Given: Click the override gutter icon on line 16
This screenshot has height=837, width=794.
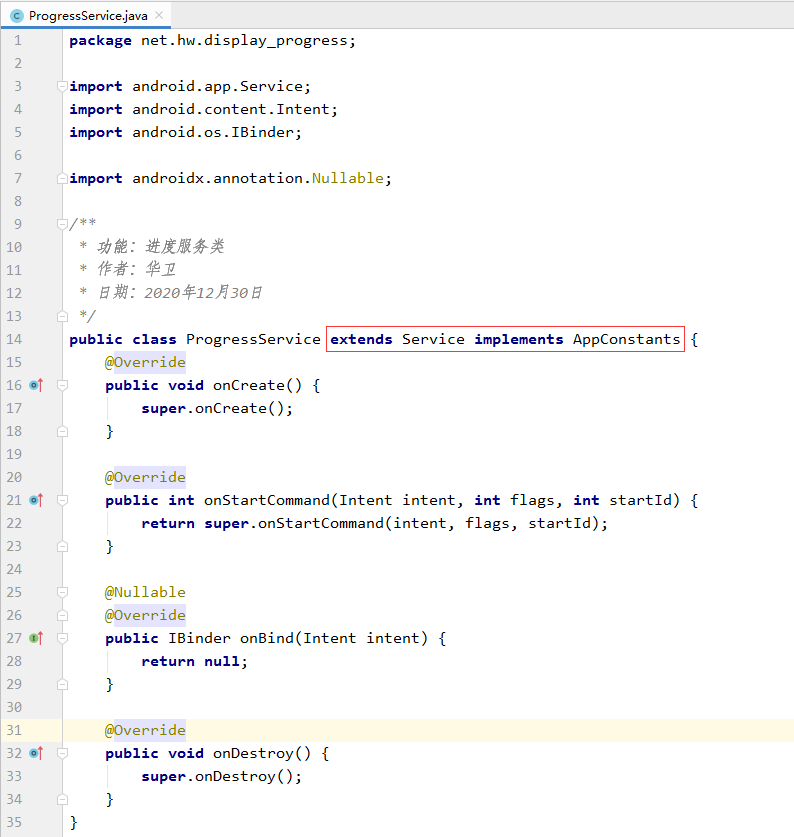Looking at the screenshot, I should 36,385.
